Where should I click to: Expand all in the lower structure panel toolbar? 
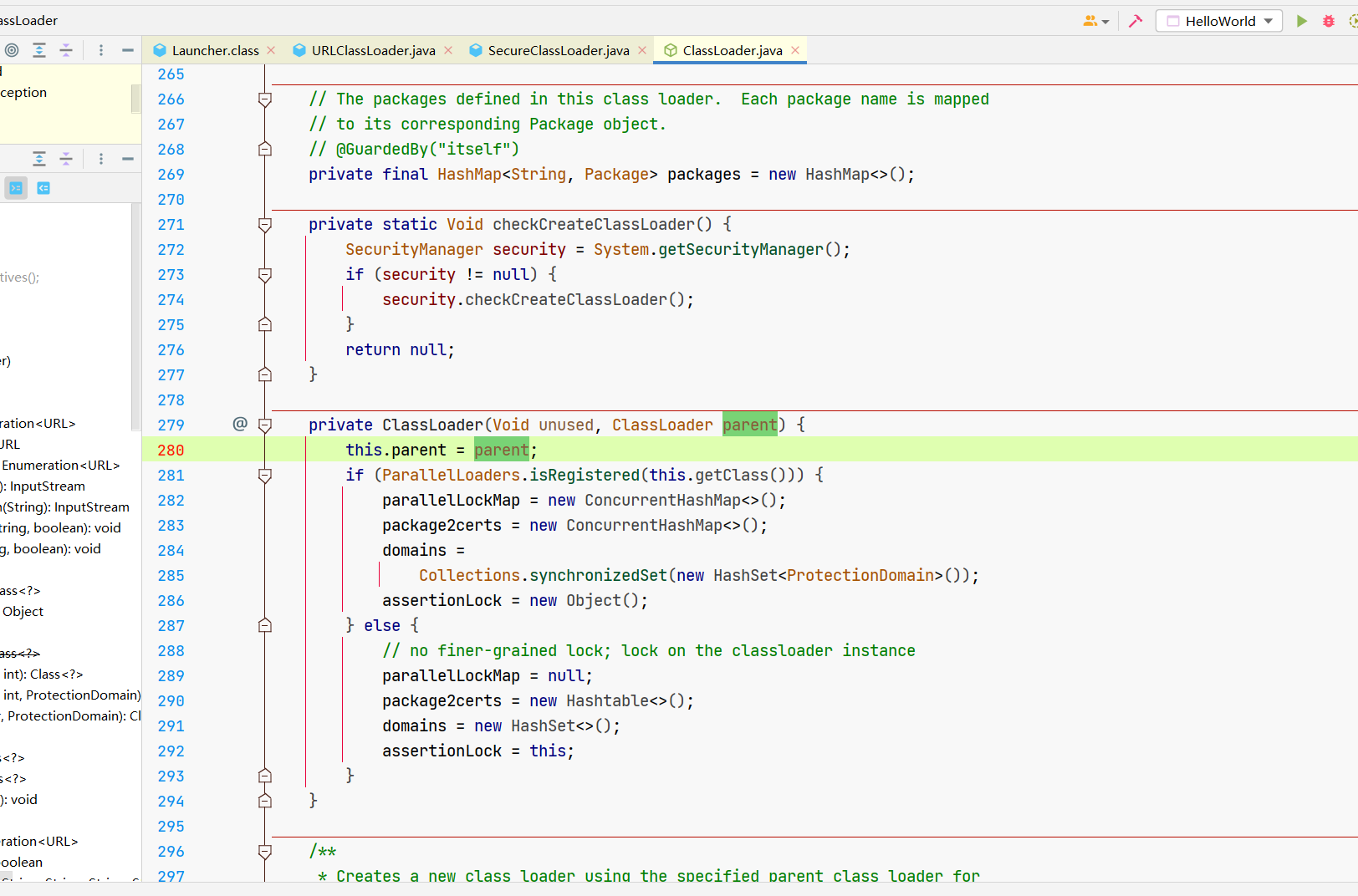(x=39, y=159)
